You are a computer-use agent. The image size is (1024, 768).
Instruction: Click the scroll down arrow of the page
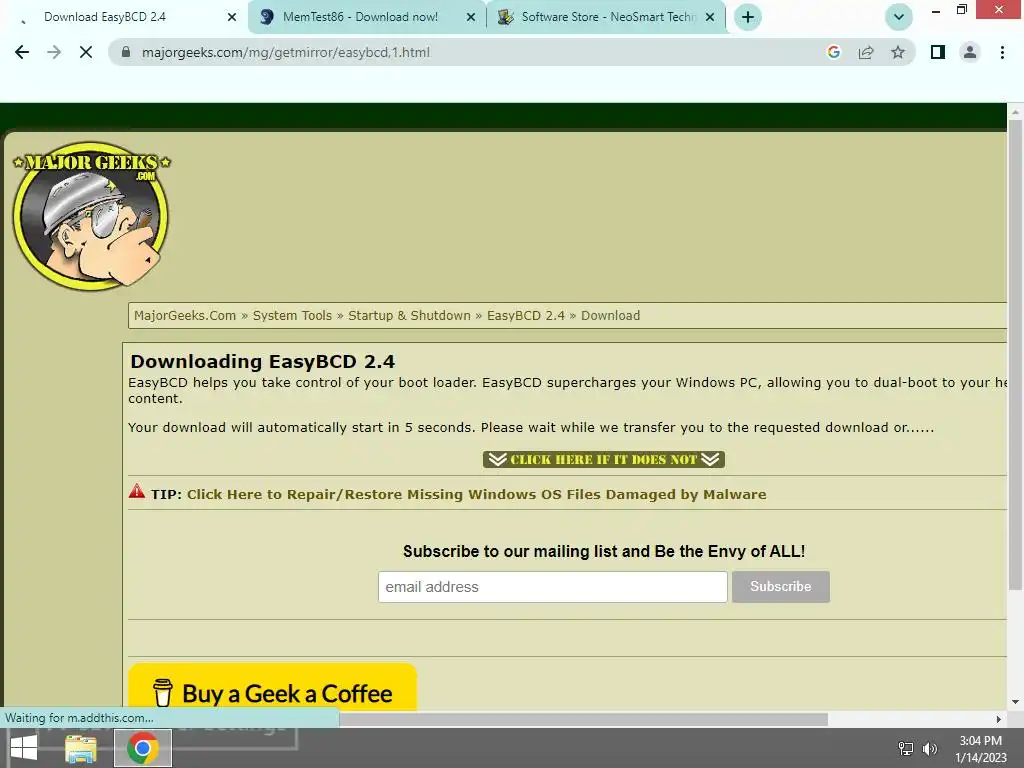pos(1015,702)
